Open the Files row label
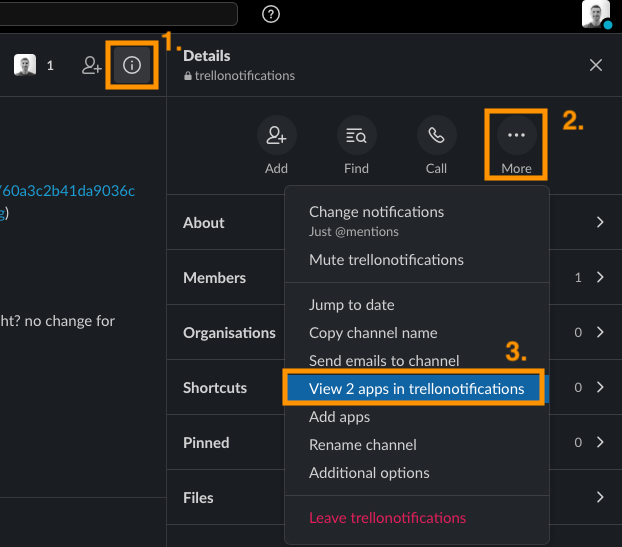622x547 pixels. click(x=198, y=498)
